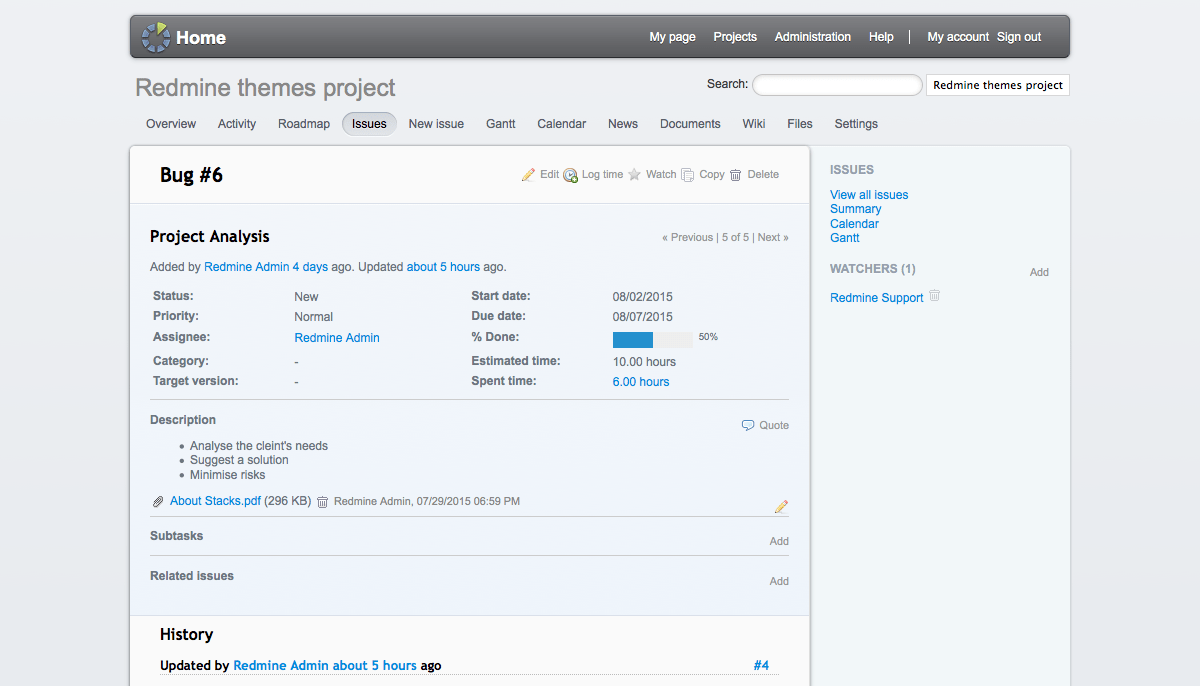1200x686 pixels.
Task: Click the Log time link
Action: (x=602, y=174)
